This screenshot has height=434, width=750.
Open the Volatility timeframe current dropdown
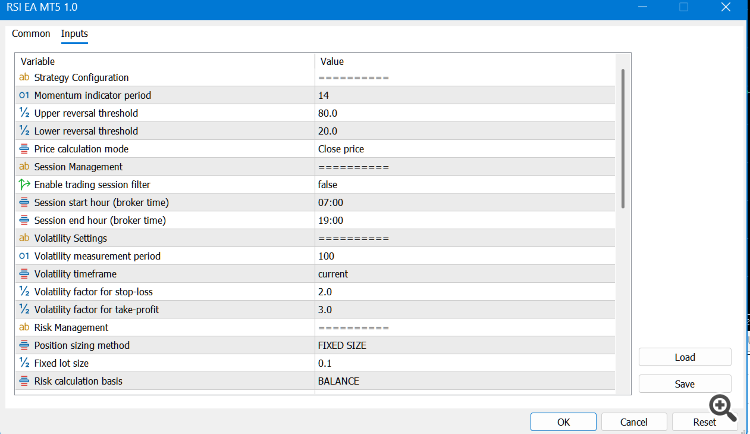[x=464, y=274]
